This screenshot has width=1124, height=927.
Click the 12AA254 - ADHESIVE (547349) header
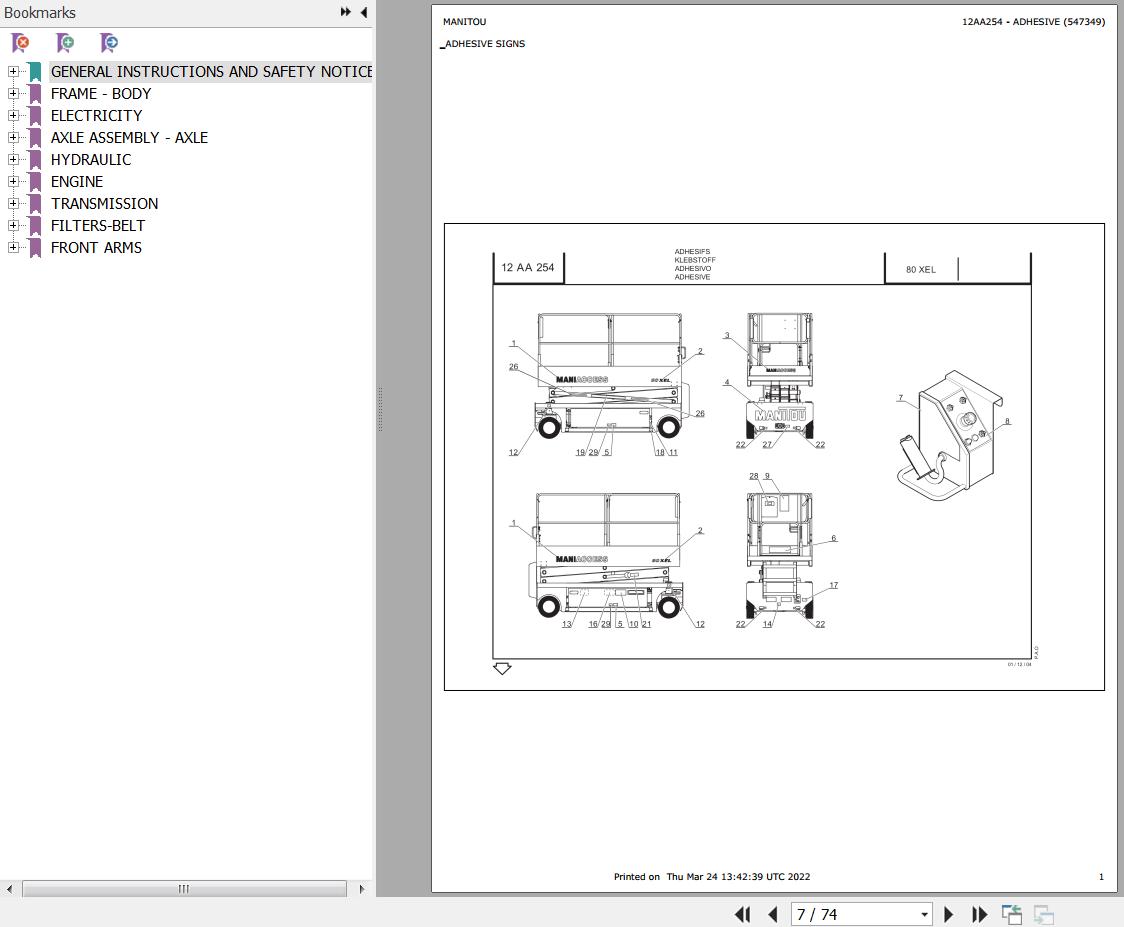click(1033, 22)
